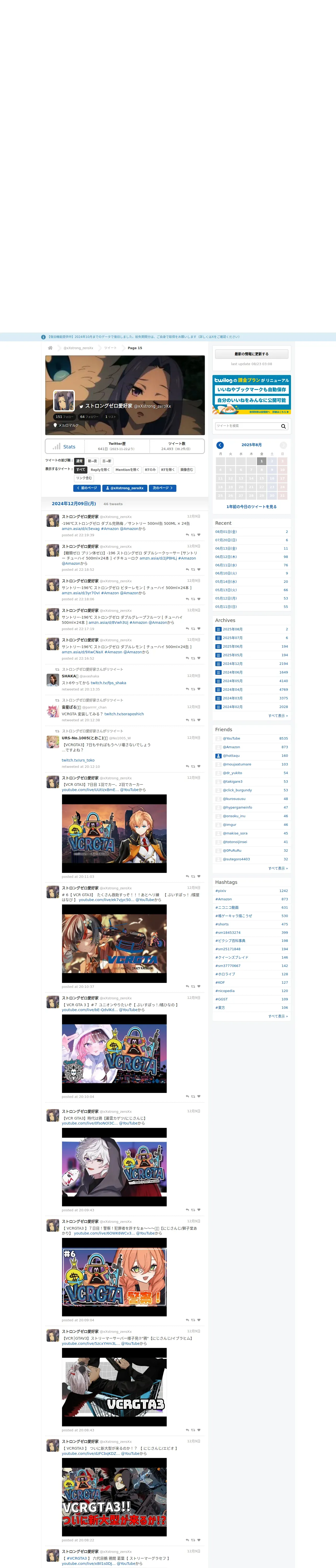Click the profile avatar in header banner
This screenshot has height=1568, width=336.
click(x=64, y=401)
